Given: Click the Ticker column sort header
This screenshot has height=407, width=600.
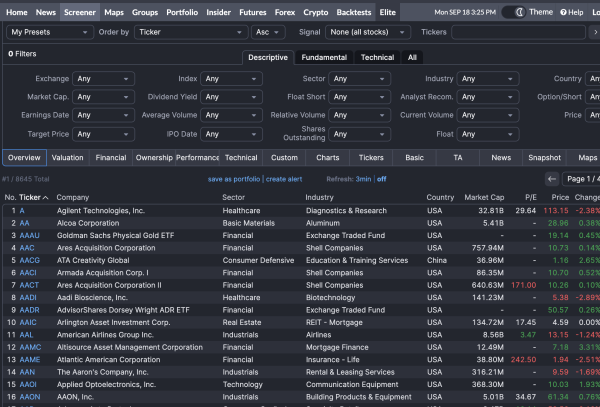Looking at the screenshot, I should click(31, 197).
